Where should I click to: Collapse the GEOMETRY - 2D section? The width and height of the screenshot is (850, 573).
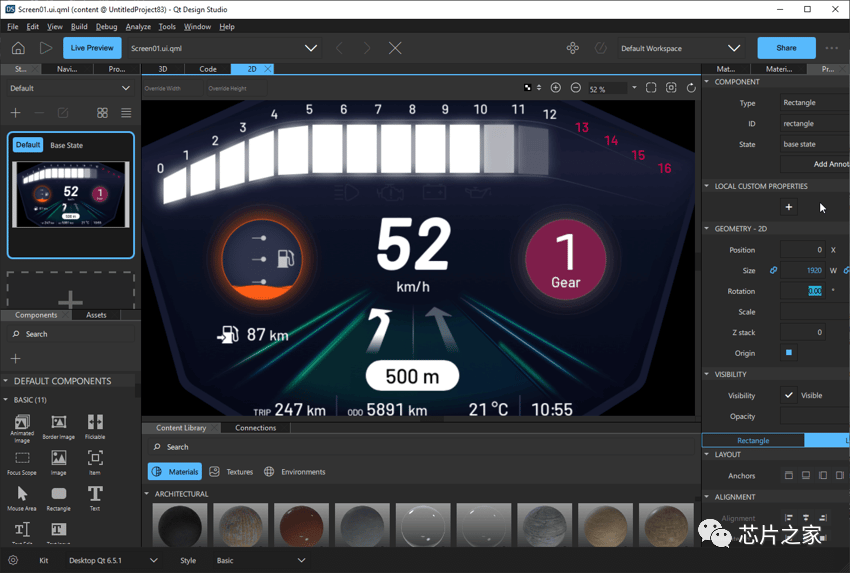tap(706, 229)
